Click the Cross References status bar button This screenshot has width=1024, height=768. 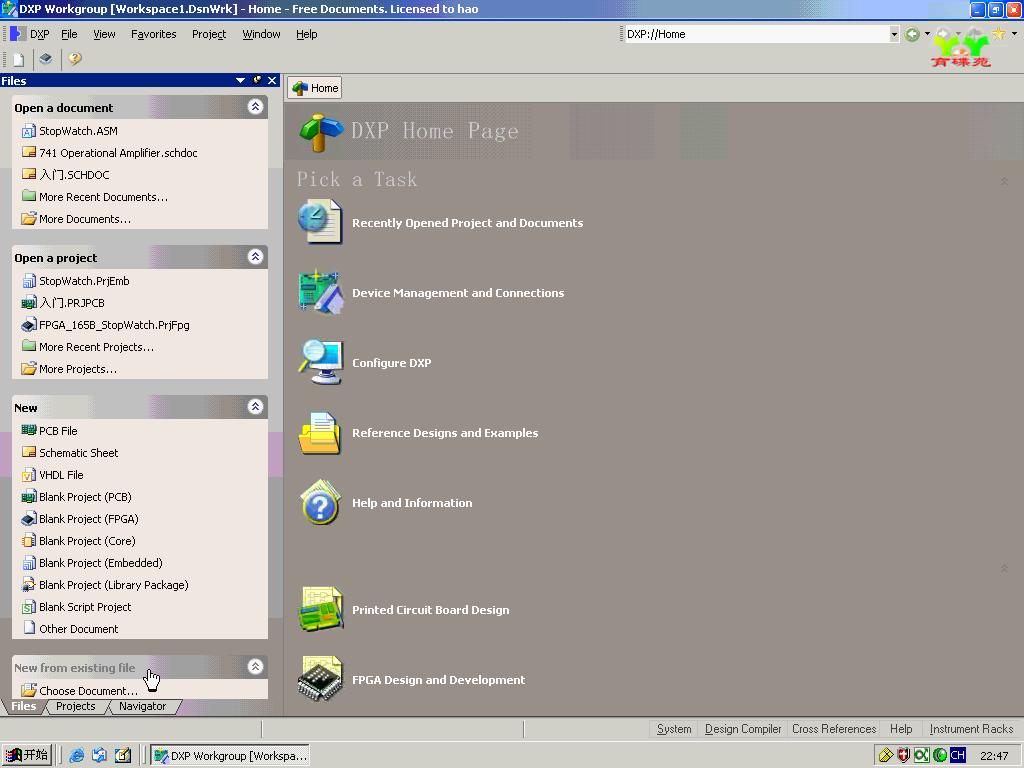click(834, 729)
